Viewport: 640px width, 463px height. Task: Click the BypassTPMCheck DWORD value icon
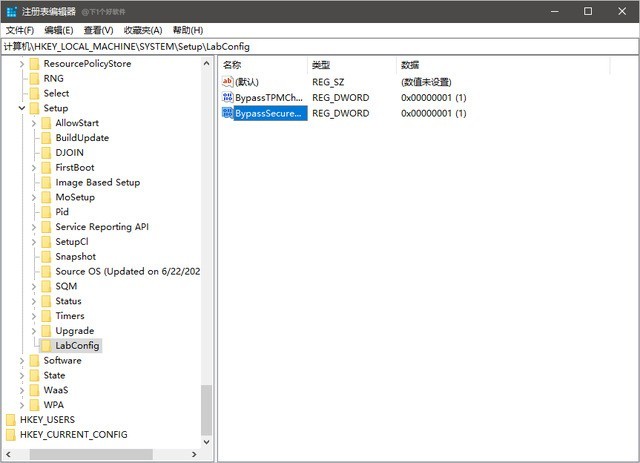(x=227, y=98)
